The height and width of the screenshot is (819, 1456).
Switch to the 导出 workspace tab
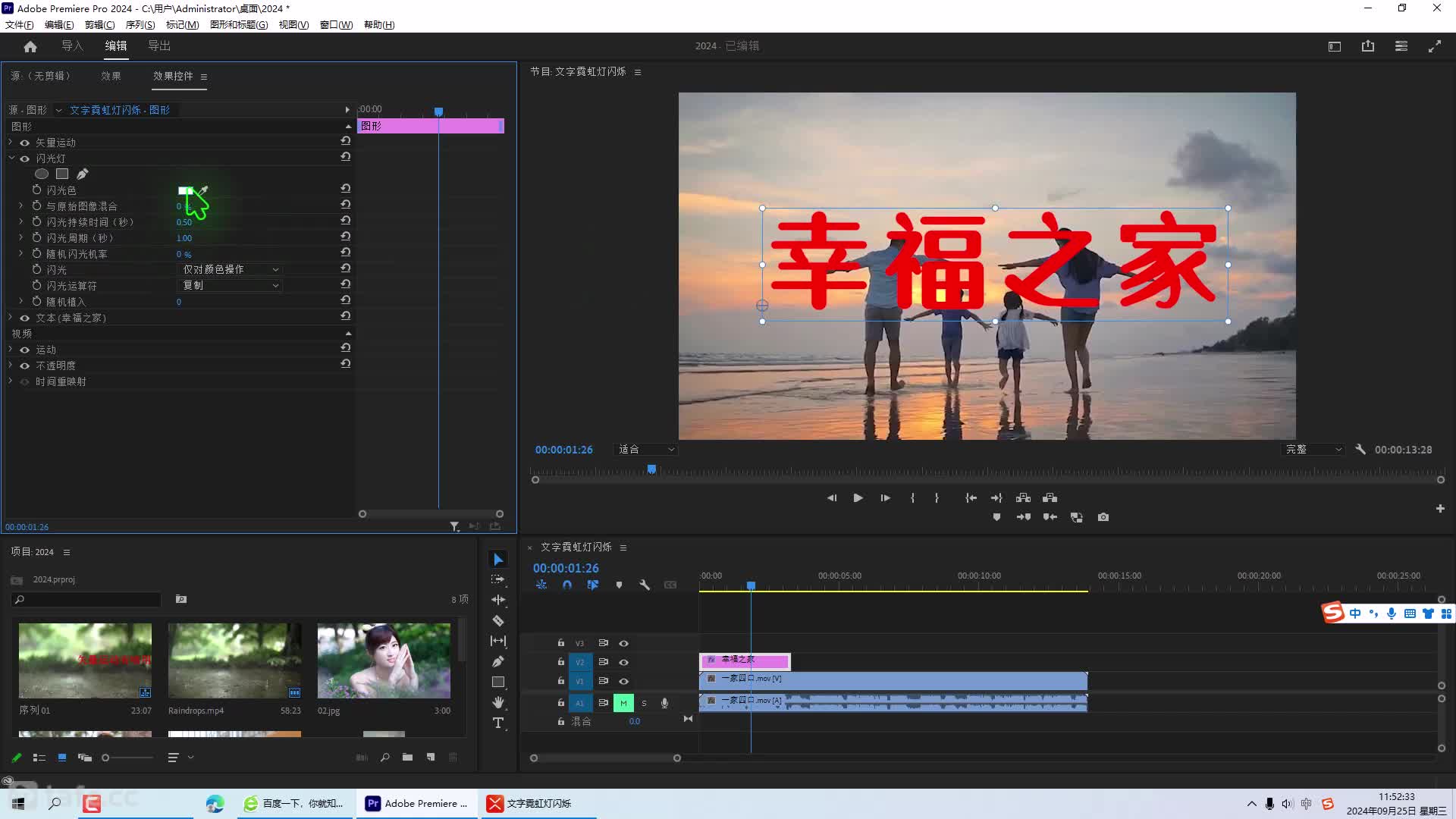pos(159,46)
